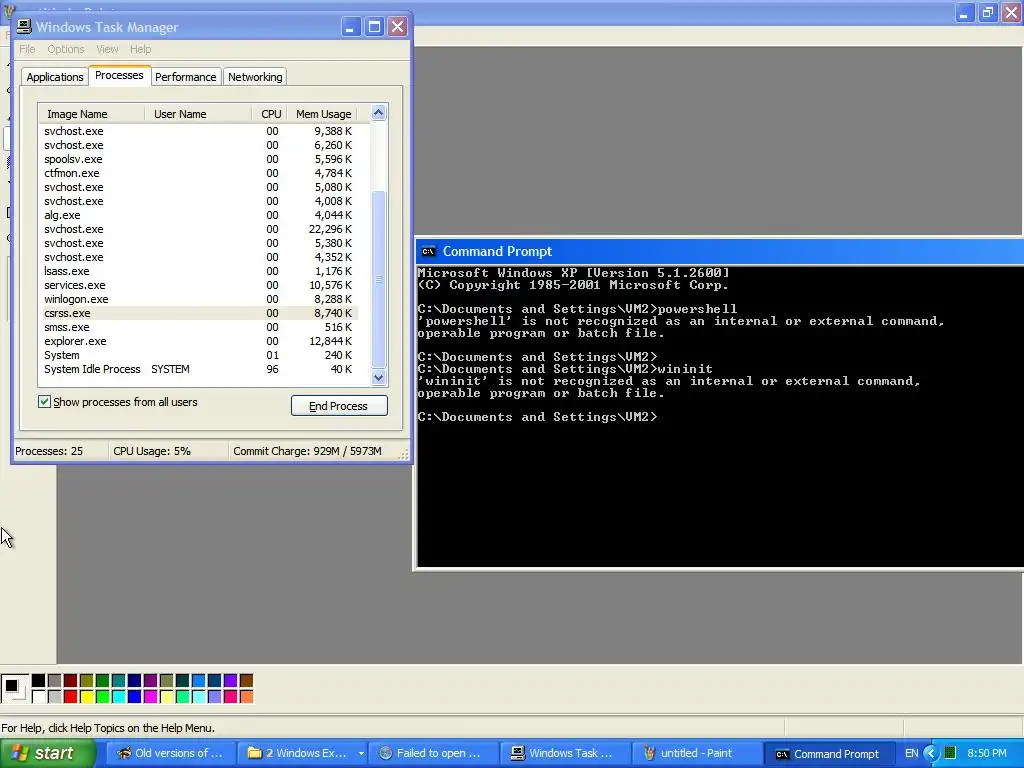Select the alg.exe process row

tap(199, 215)
